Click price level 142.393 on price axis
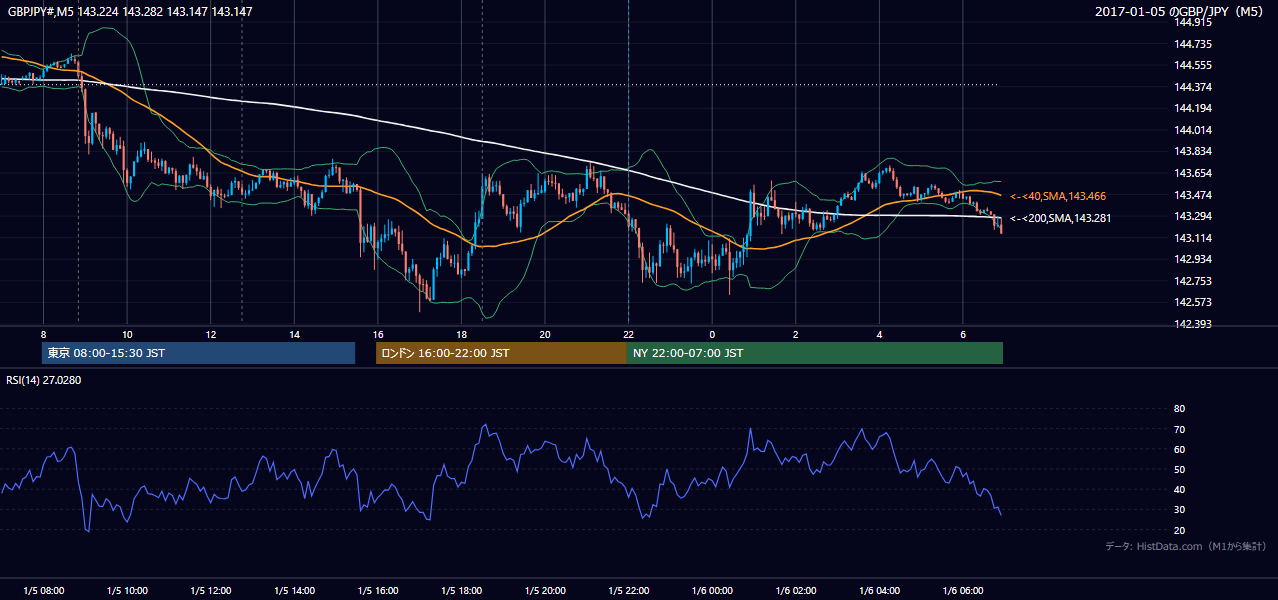The height and width of the screenshot is (600, 1278). tap(1193, 324)
